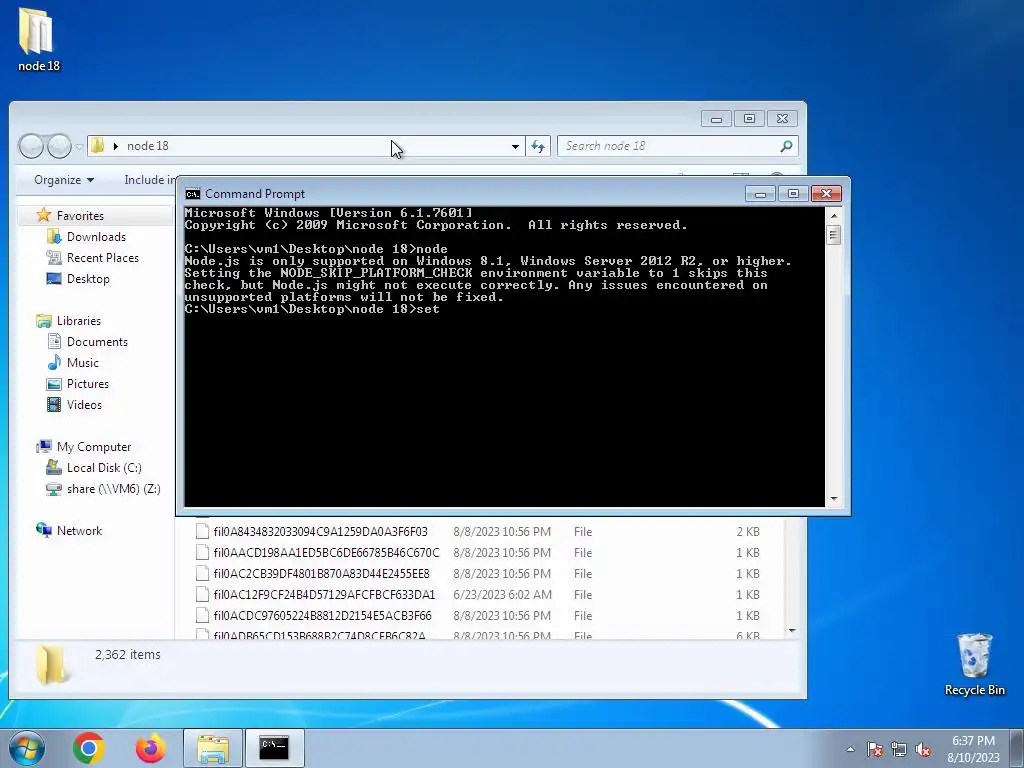Open the Windows Start menu orb
Viewport: 1024px width, 768px height.
[x=26, y=748]
